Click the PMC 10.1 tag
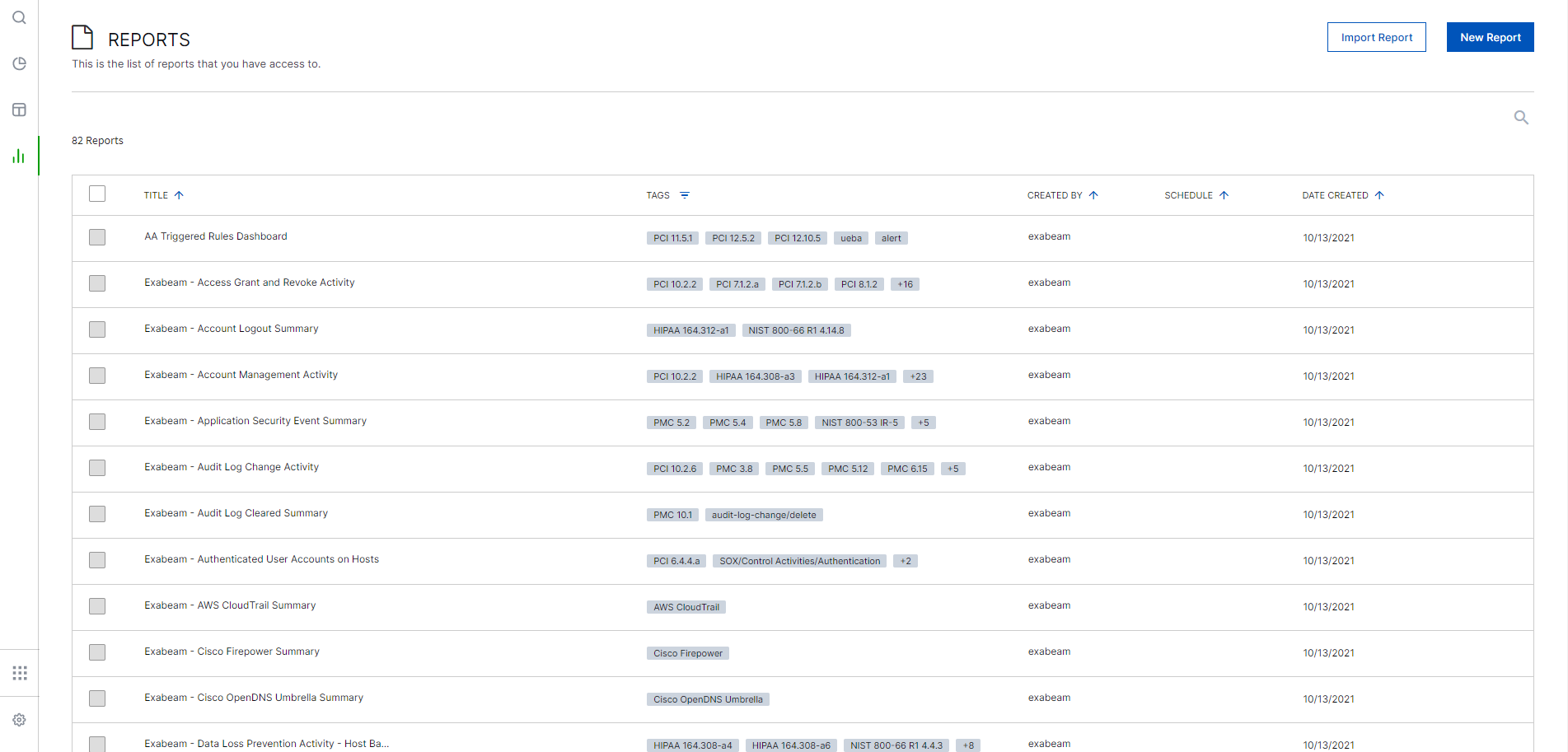The width and height of the screenshot is (1568, 752). pos(672,515)
